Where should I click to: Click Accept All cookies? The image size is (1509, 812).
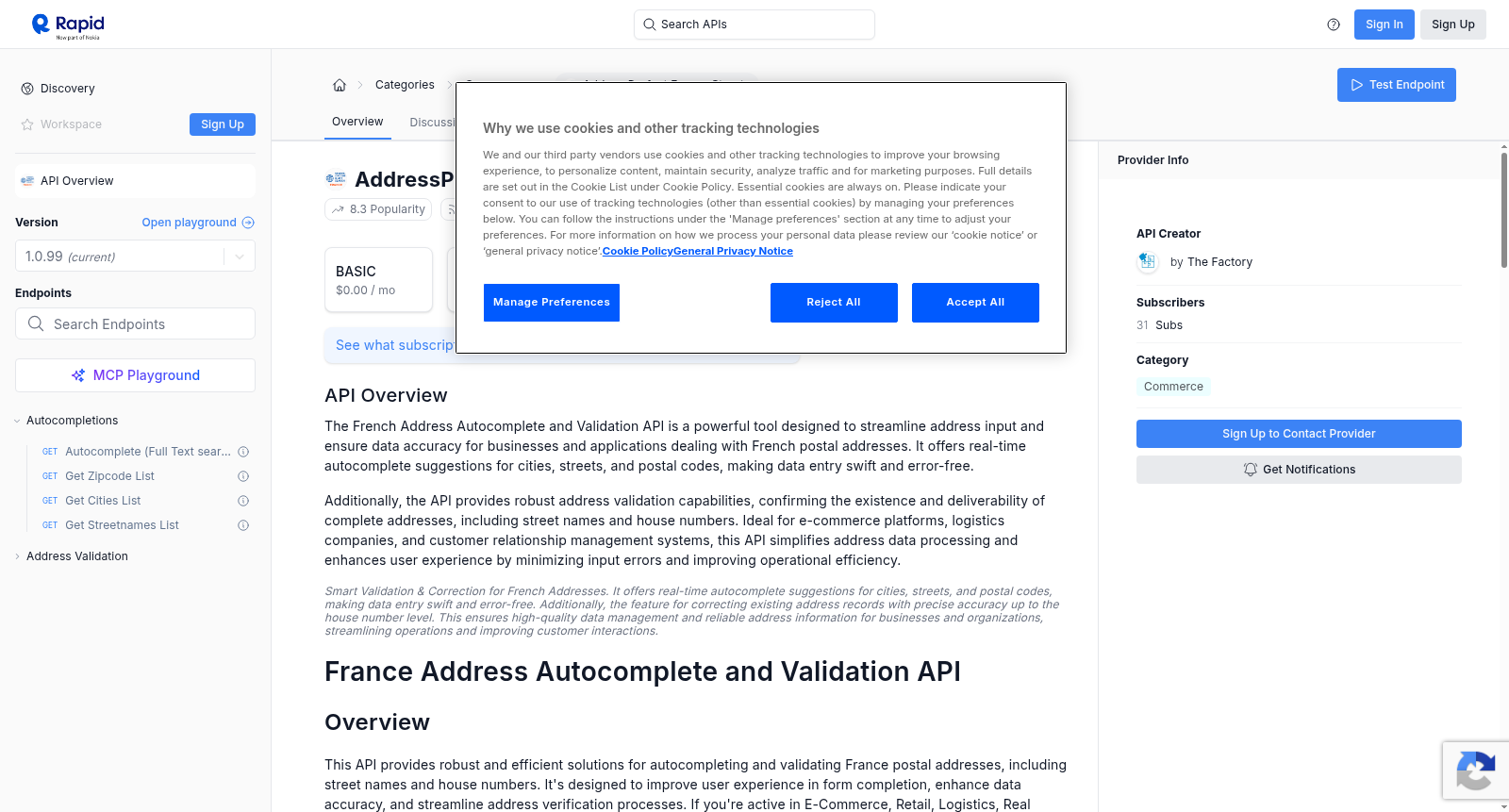pos(975,303)
